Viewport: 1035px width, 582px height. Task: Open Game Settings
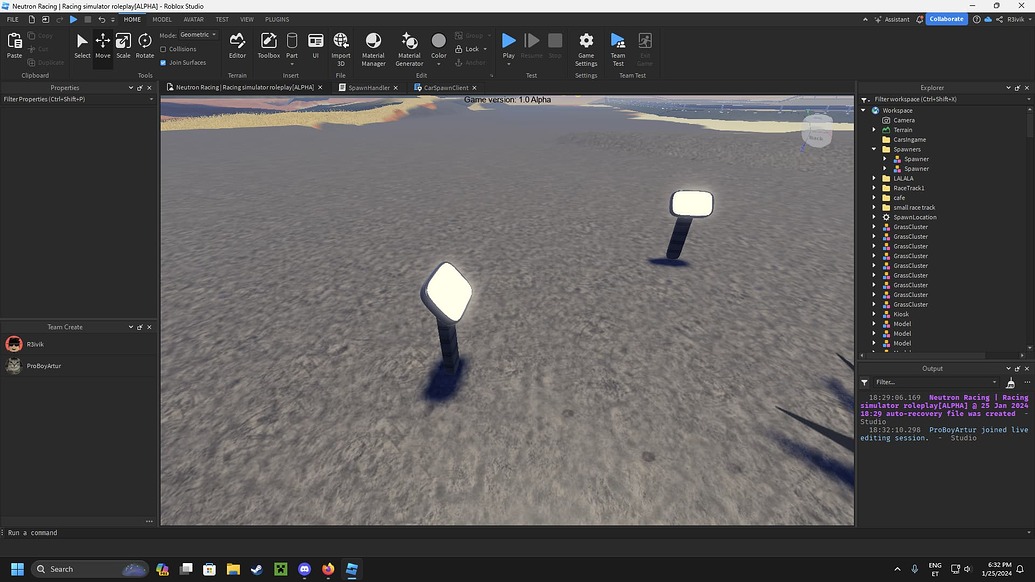585,45
